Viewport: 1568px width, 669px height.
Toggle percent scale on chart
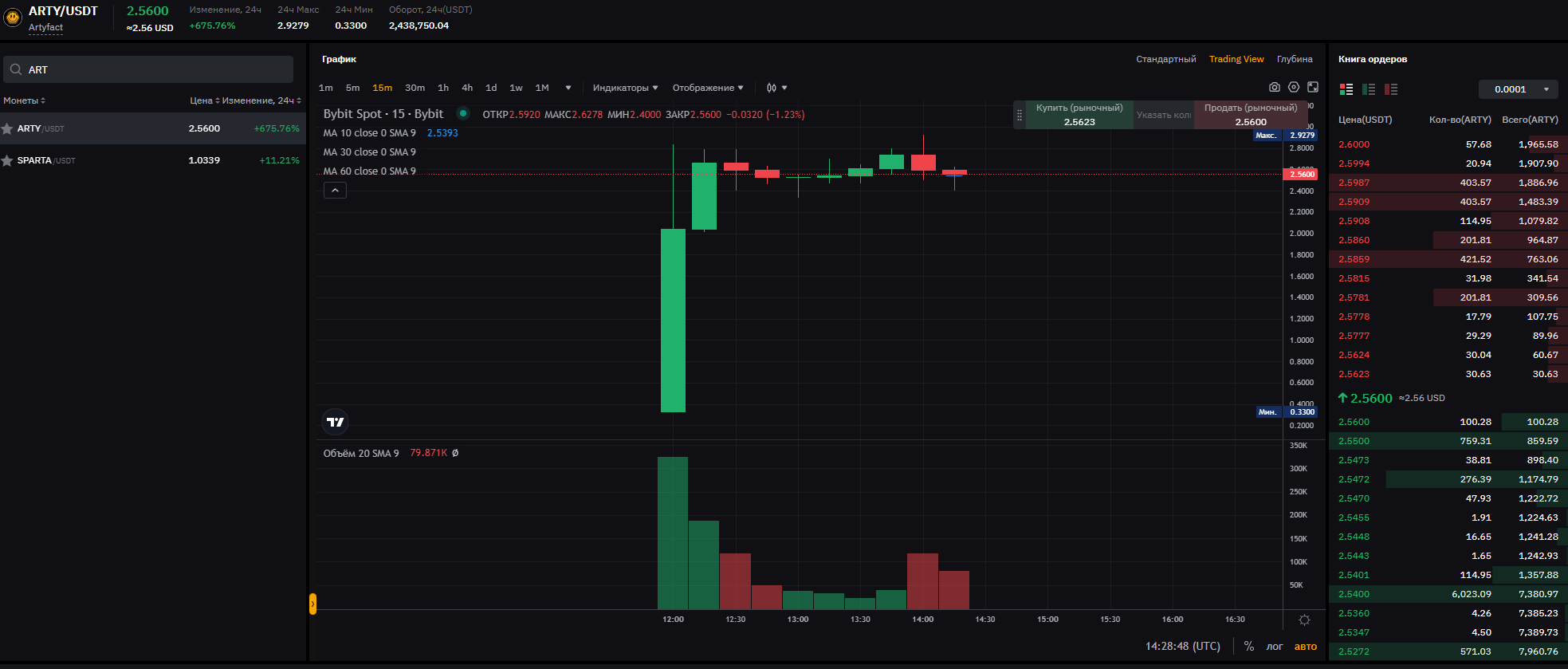(1249, 646)
